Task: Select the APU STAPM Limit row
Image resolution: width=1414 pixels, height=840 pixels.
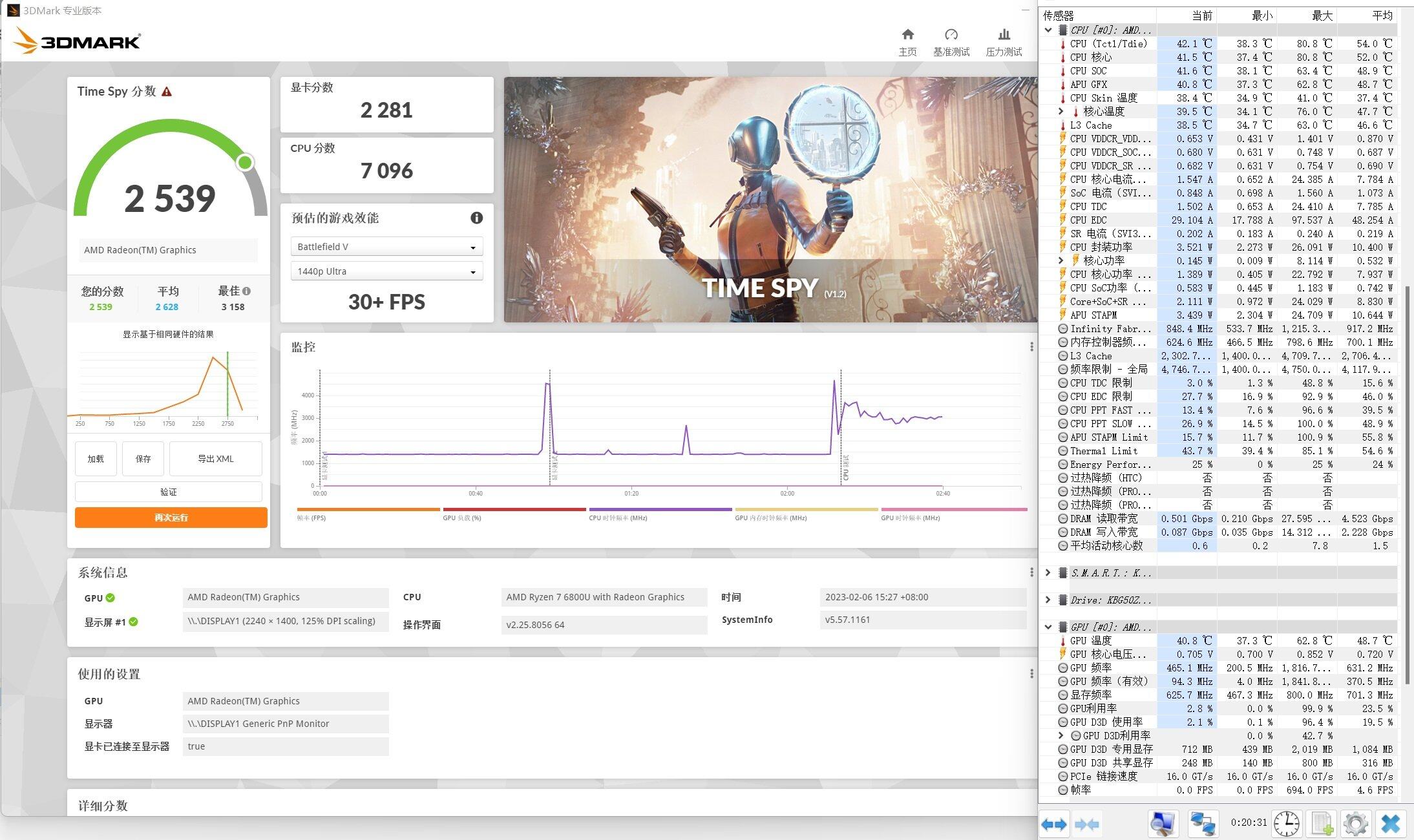Action: [x=1218, y=437]
